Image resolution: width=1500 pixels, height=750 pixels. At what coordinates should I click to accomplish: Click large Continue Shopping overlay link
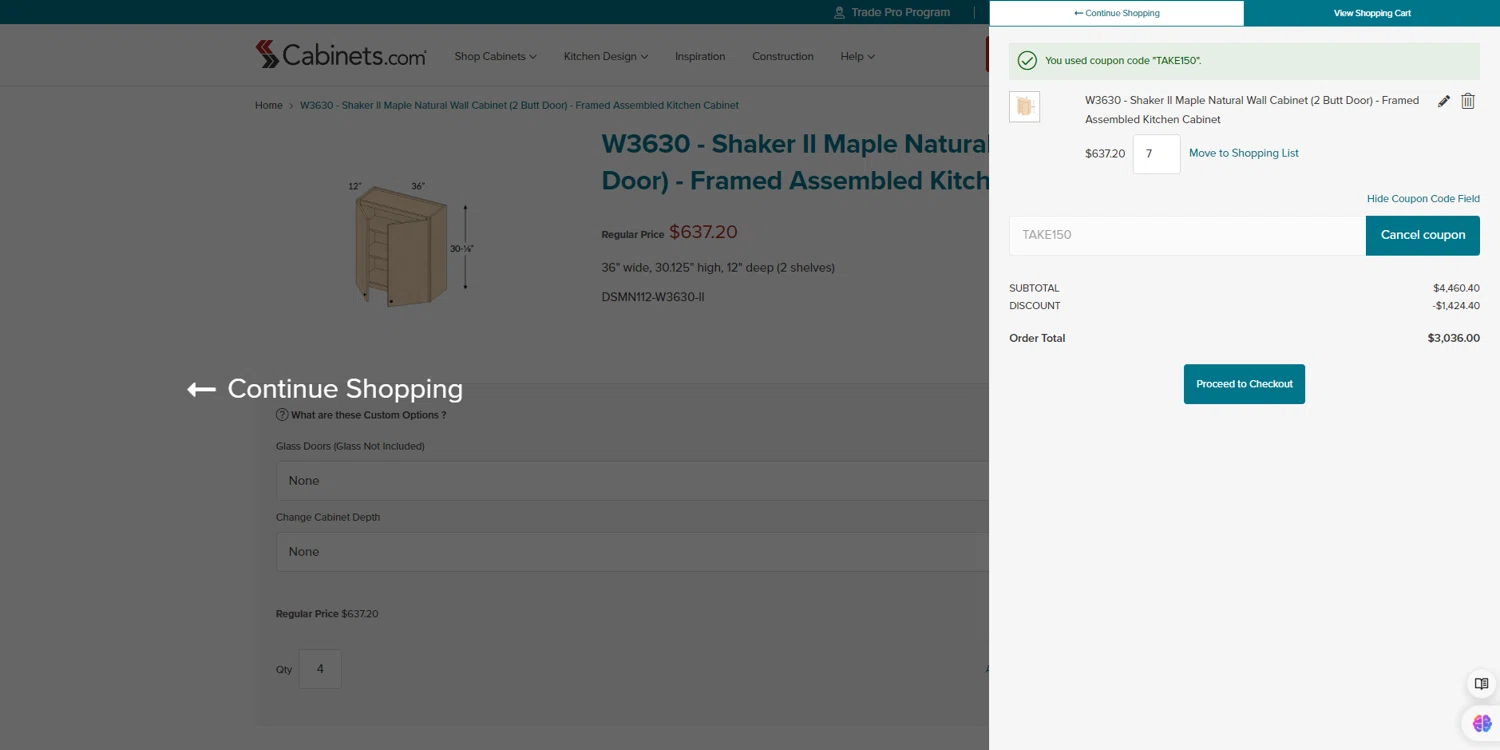[x=325, y=389]
